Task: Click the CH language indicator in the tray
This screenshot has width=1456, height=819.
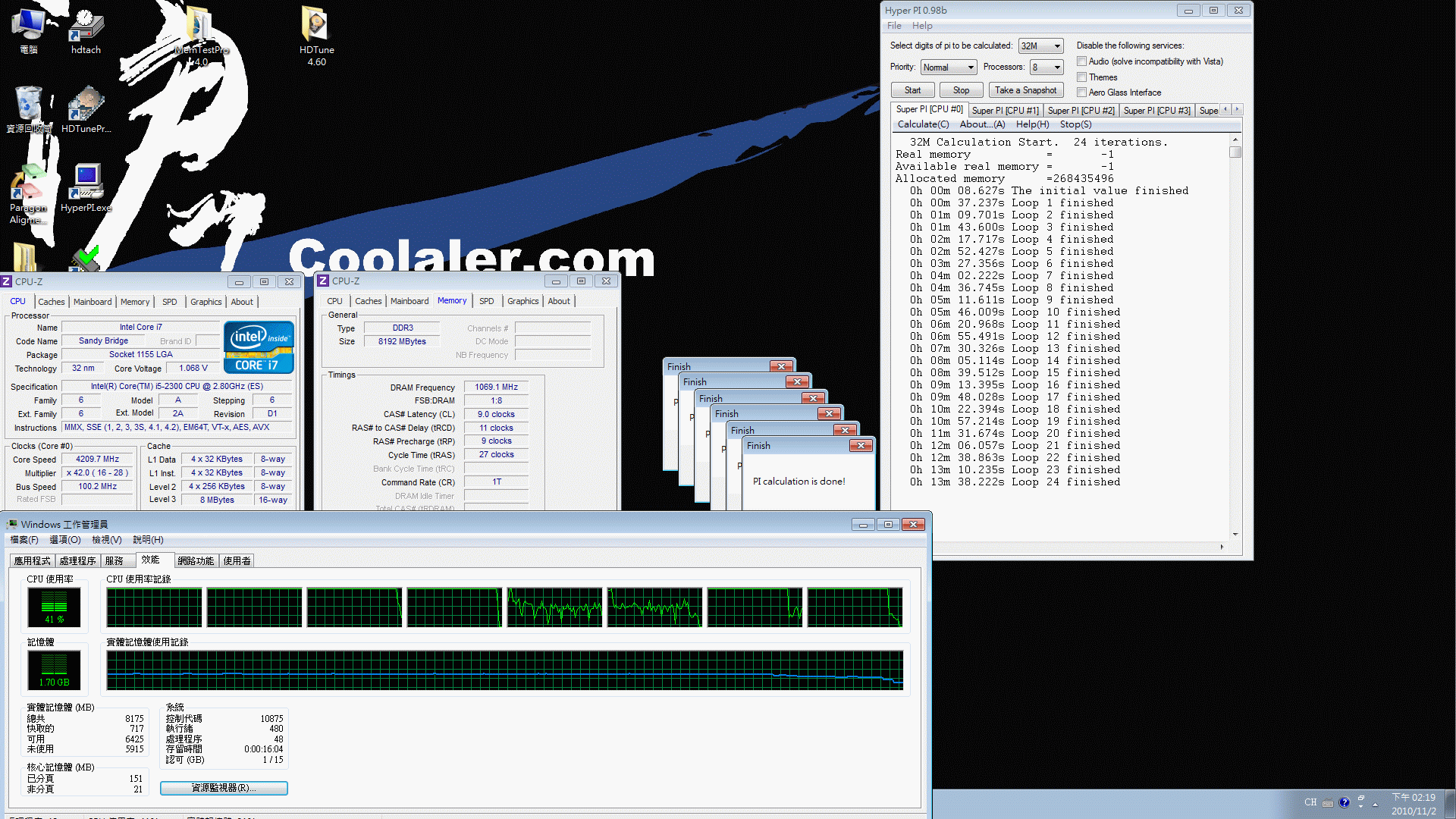Action: tap(1310, 802)
